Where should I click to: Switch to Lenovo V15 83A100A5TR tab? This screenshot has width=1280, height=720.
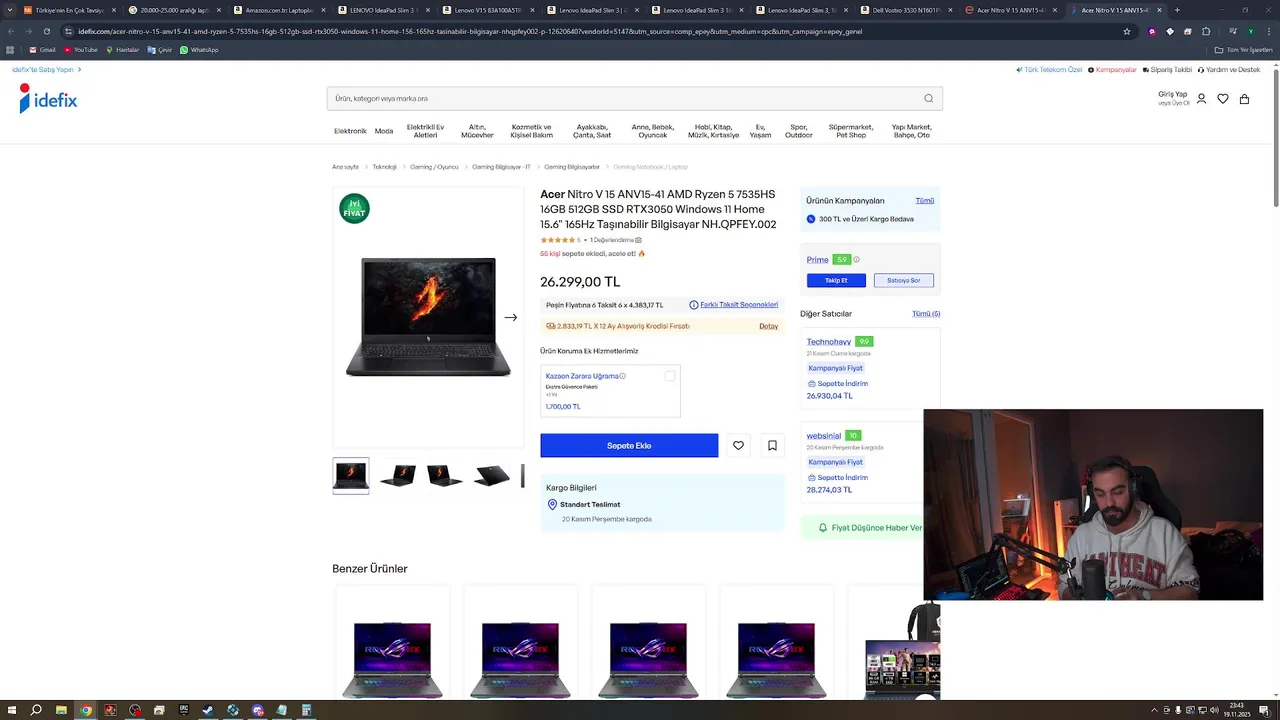tap(487, 10)
